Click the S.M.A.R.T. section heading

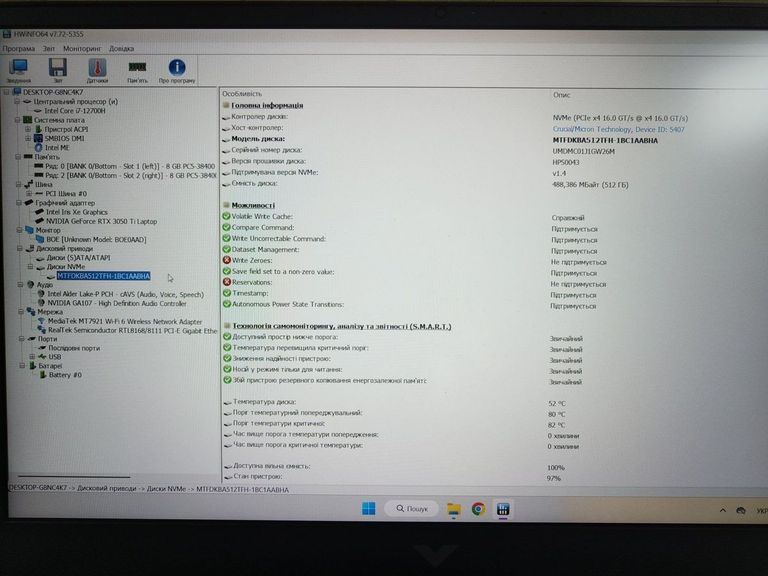pos(342,326)
